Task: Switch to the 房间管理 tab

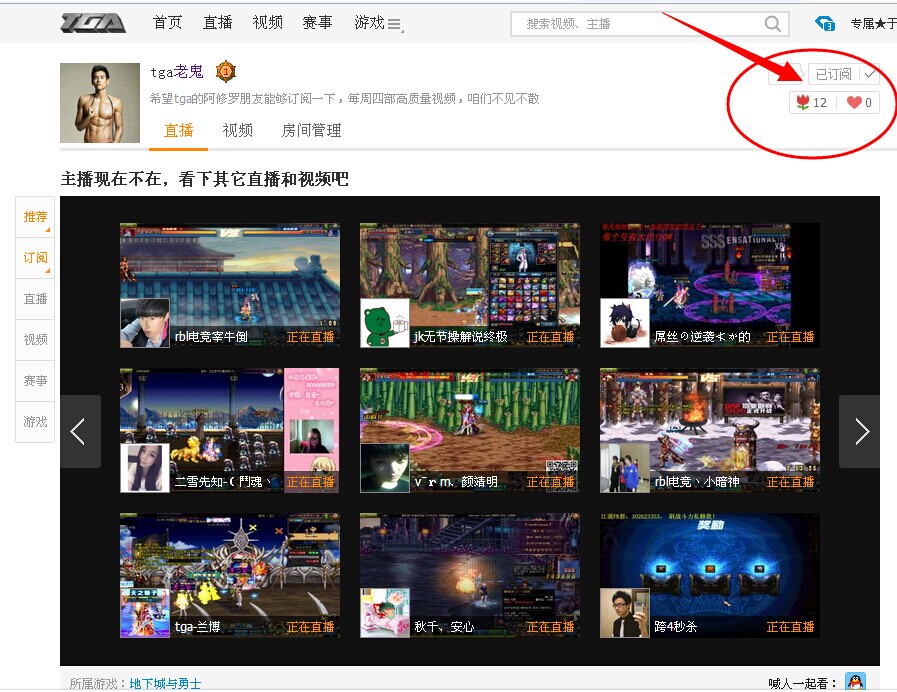Action: tap(311, 130)
